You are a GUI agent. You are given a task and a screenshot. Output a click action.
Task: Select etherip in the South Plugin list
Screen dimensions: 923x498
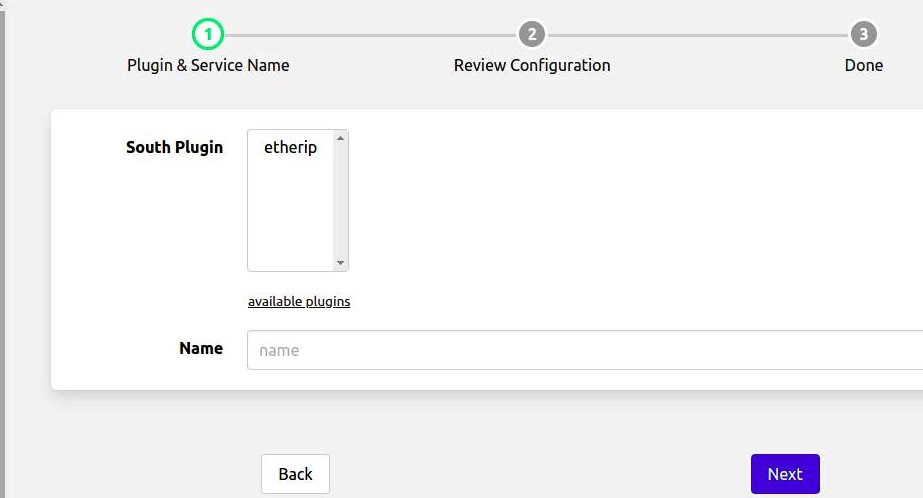point(290,148)
